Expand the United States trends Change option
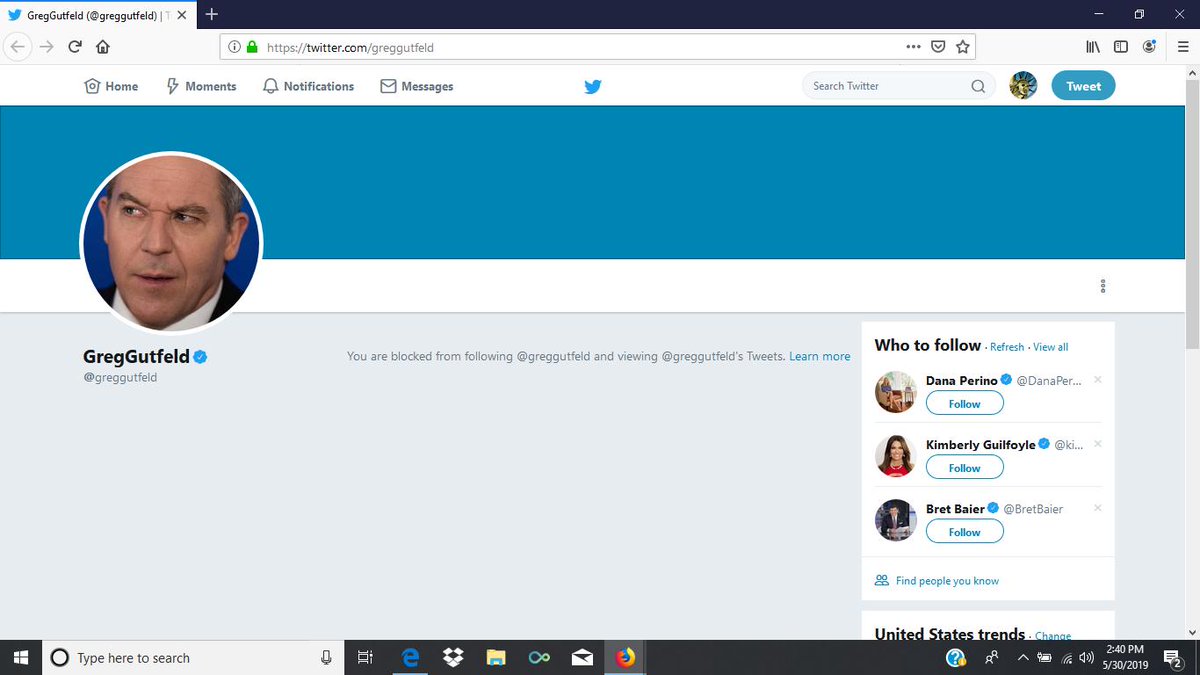1200x675 pixels. tap(1053, 636)
